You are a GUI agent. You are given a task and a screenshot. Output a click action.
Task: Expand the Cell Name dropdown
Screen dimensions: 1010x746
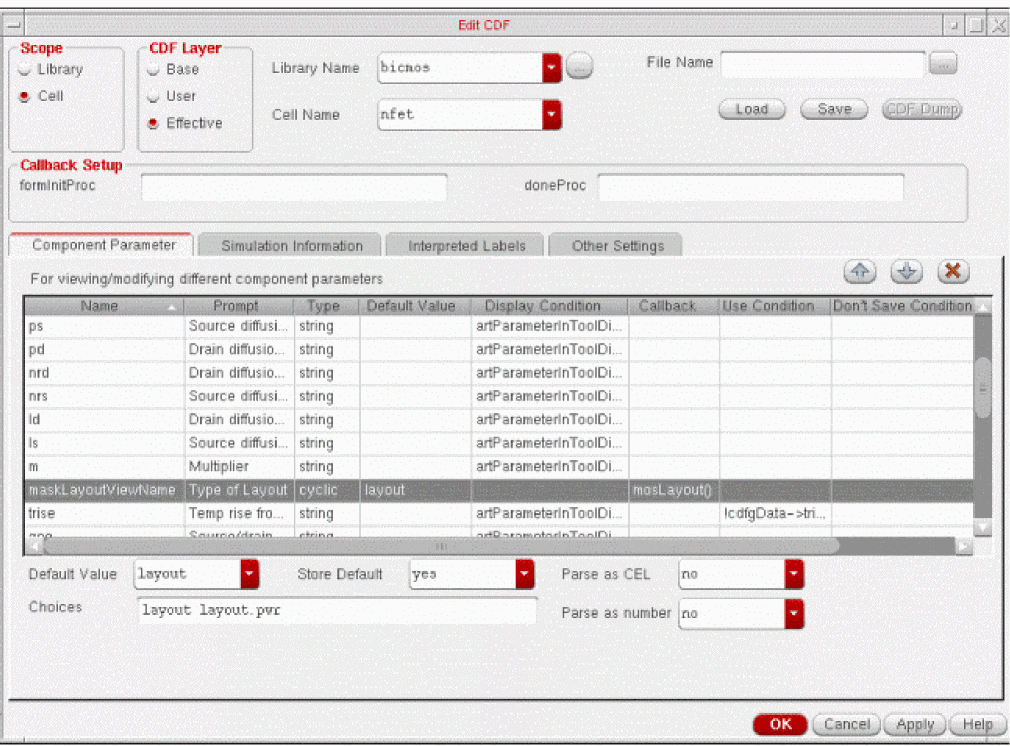(551, 115)
